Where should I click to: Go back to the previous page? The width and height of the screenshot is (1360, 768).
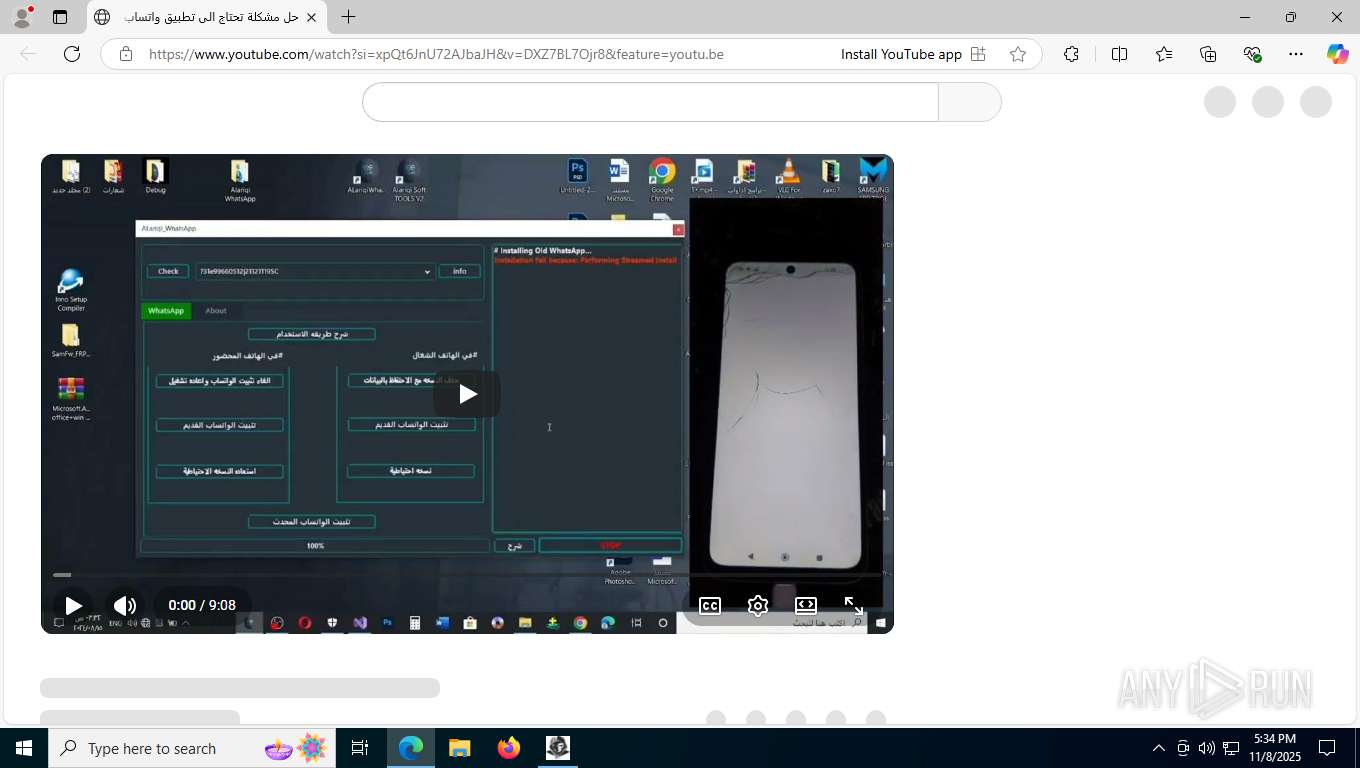point(28,54)
